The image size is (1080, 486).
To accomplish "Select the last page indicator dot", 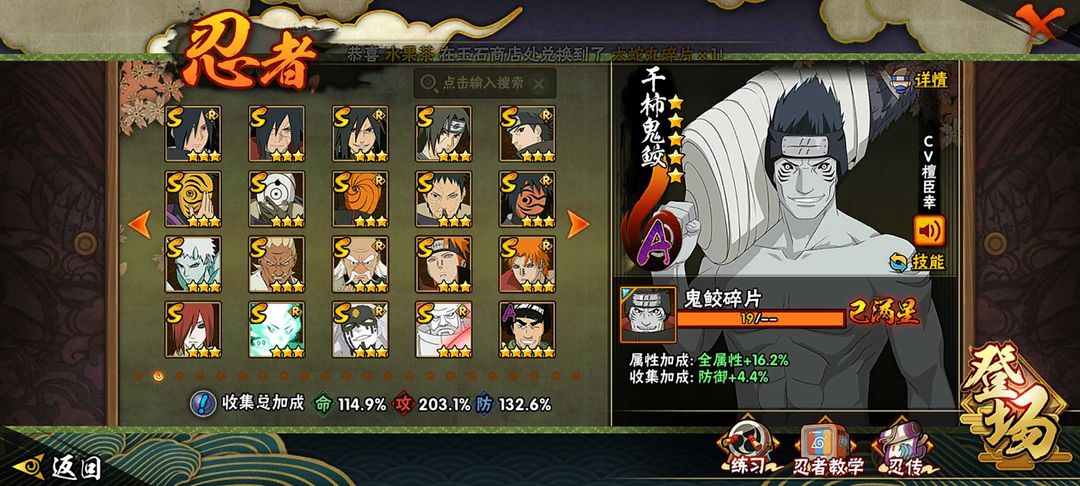I will (x=576, y=376).
